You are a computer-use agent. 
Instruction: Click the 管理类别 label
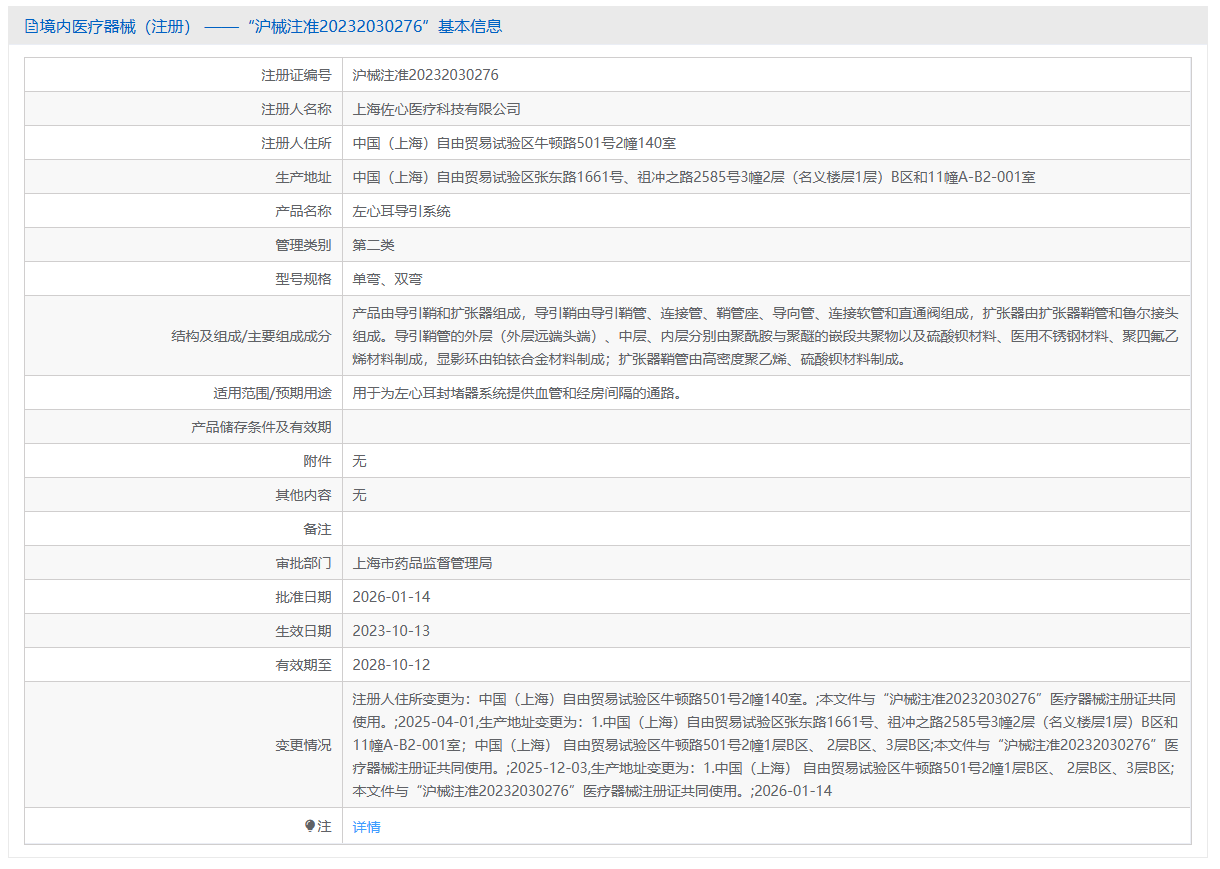pyautogui.click(x=303, y=245)
